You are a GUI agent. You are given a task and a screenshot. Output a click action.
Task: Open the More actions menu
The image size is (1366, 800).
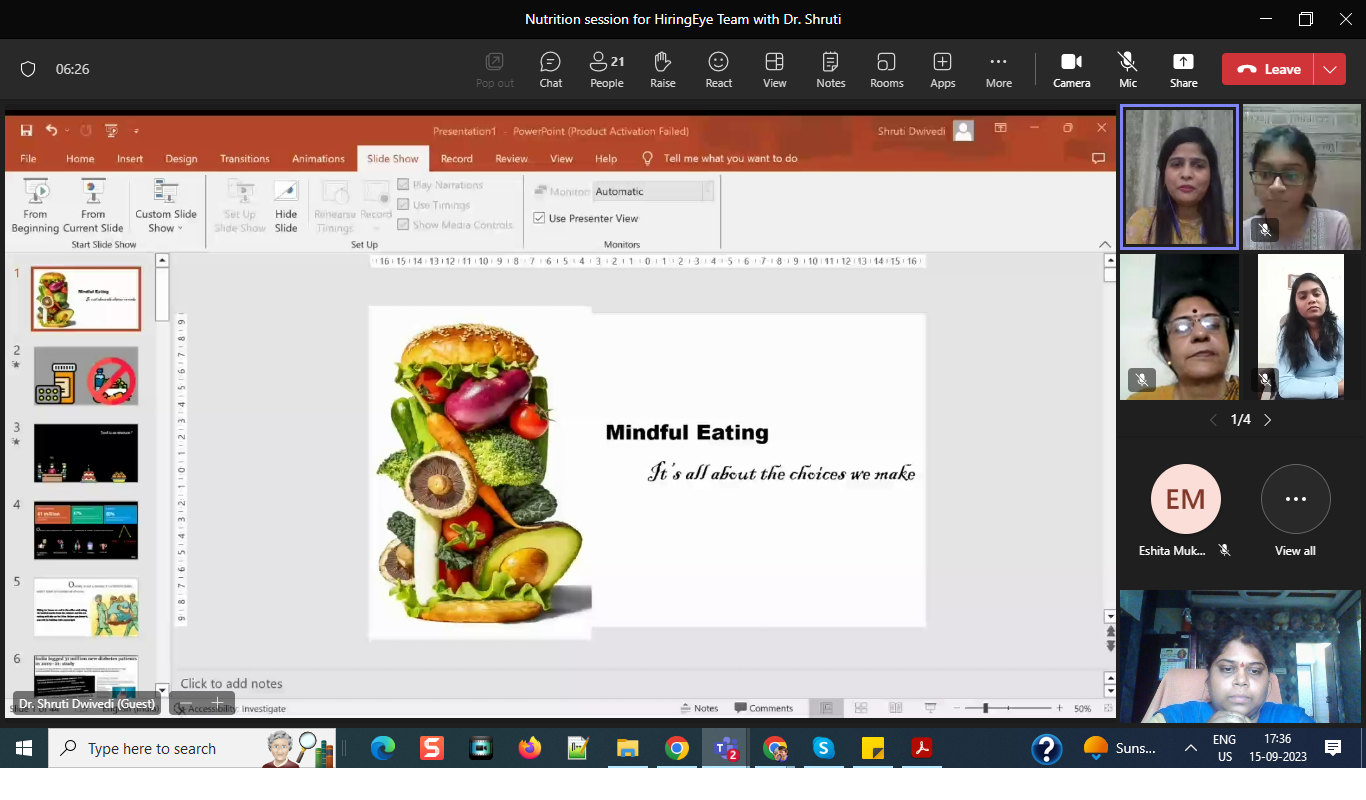tap(998, 69)
